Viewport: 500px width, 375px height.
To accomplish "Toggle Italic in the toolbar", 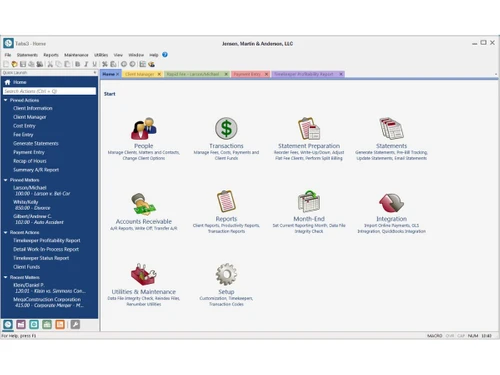I will 86,64.
